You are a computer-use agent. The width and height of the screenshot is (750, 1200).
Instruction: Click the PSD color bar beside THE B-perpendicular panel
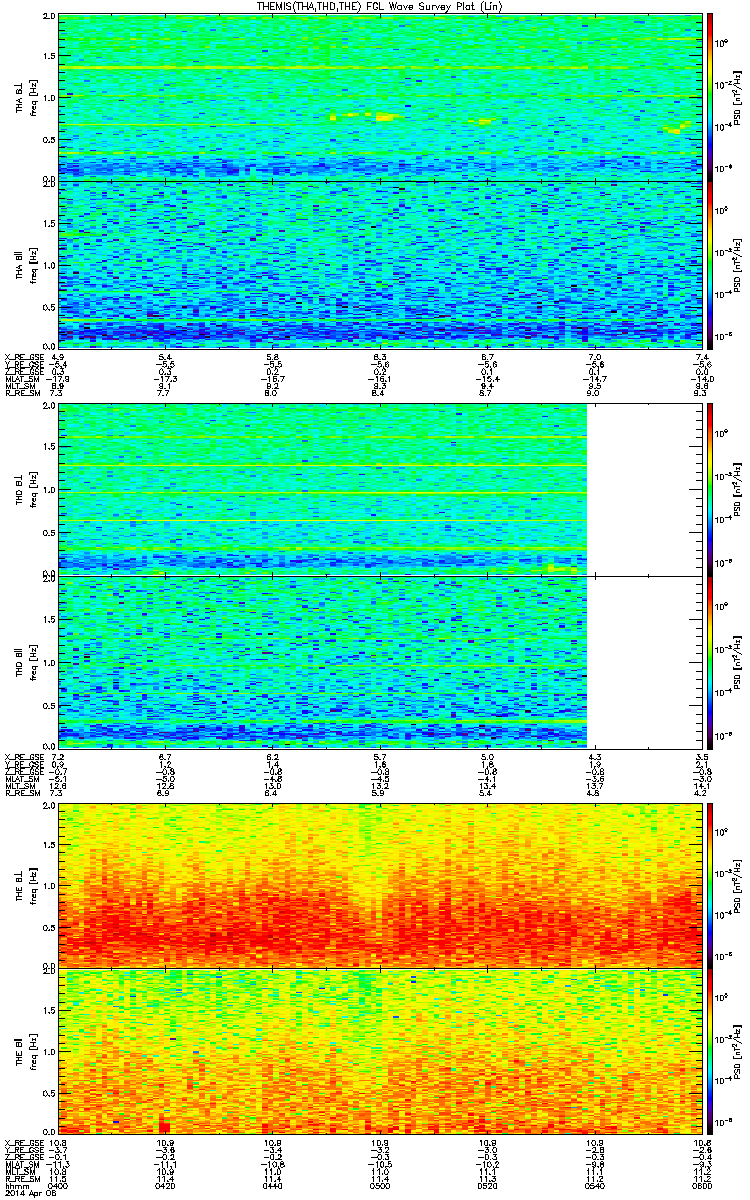711,884
